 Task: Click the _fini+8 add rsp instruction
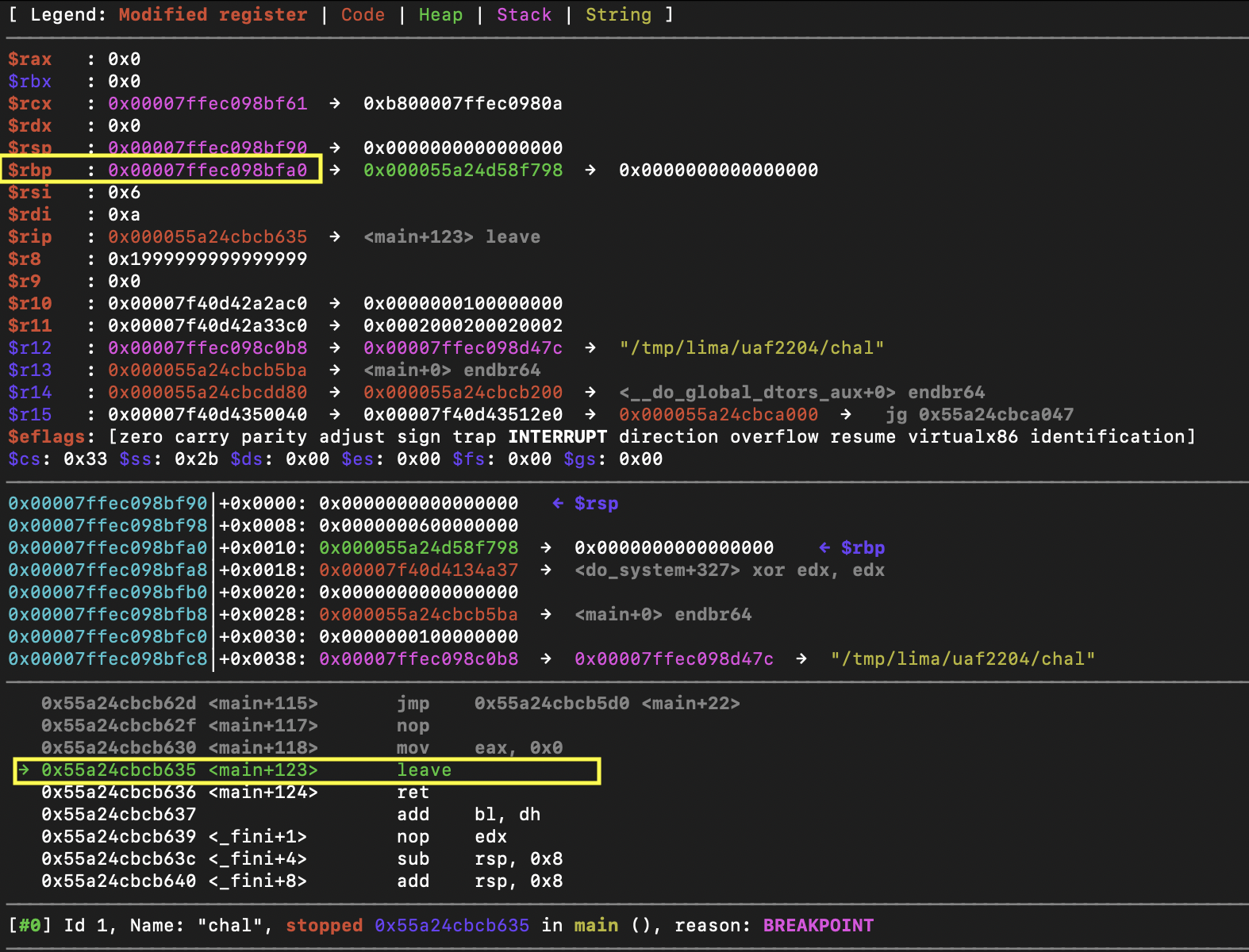[x=302, y=881]
